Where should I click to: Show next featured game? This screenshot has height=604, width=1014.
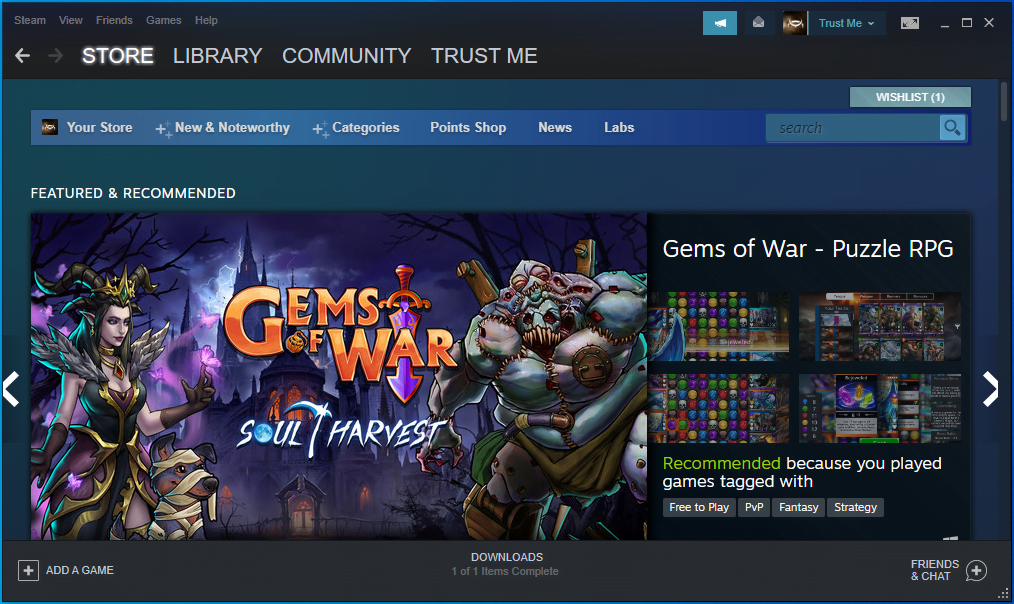point(991,389)
